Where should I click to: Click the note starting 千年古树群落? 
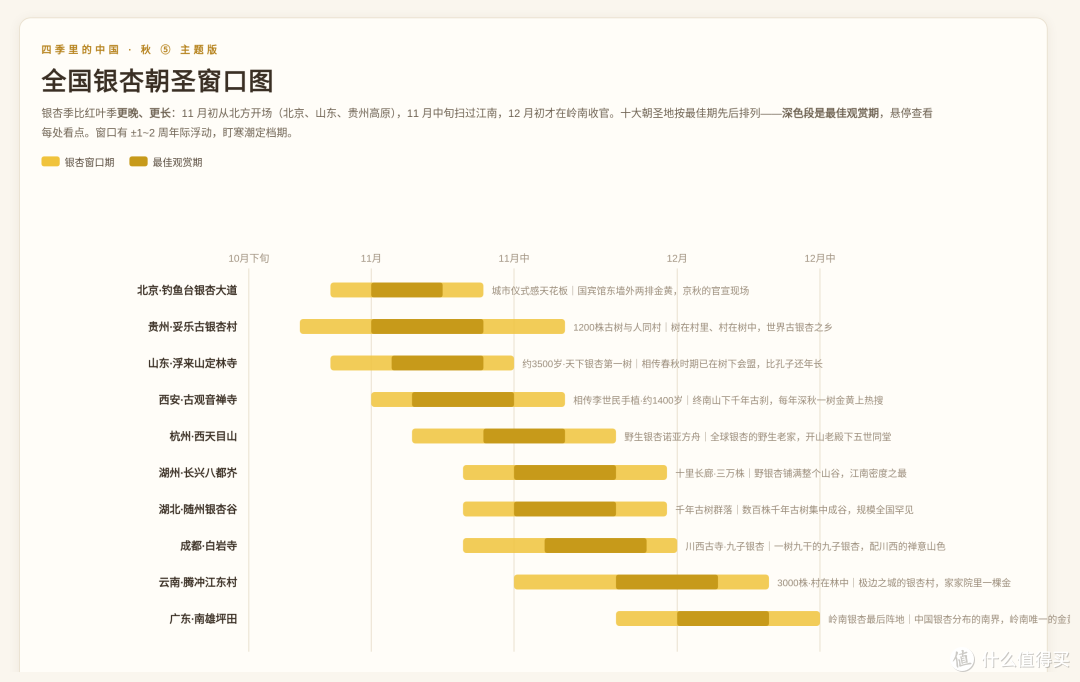[x=794, y=510]
